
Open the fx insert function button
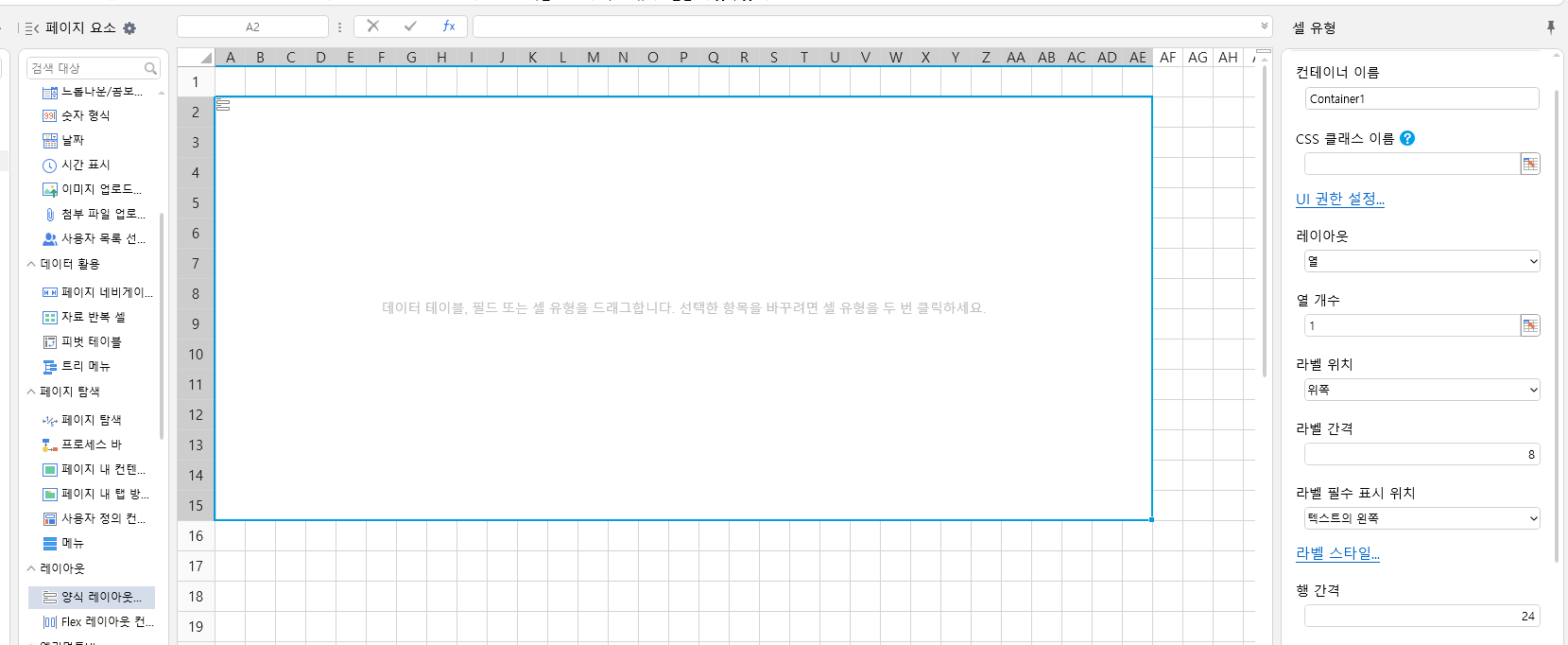(x=449, y=26)
